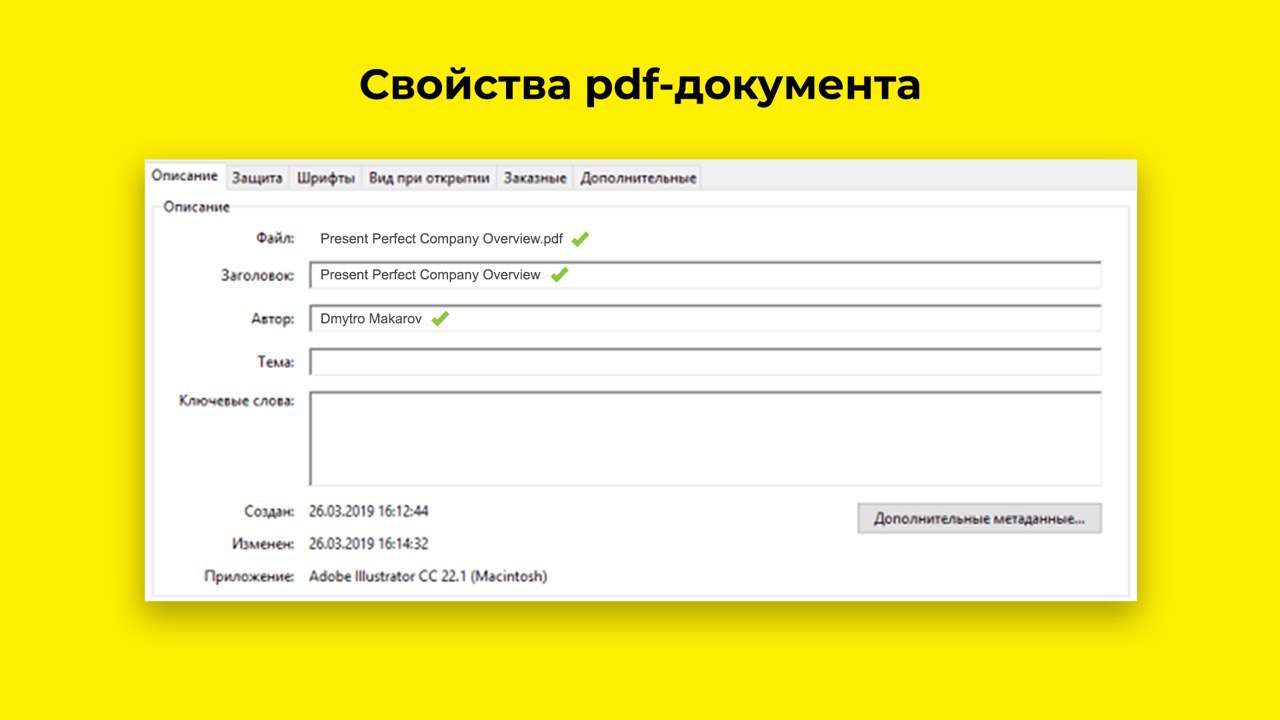Click the Свойства pdf-документа heading
This screenshot has width=1280, height=720.
[640, 86]
